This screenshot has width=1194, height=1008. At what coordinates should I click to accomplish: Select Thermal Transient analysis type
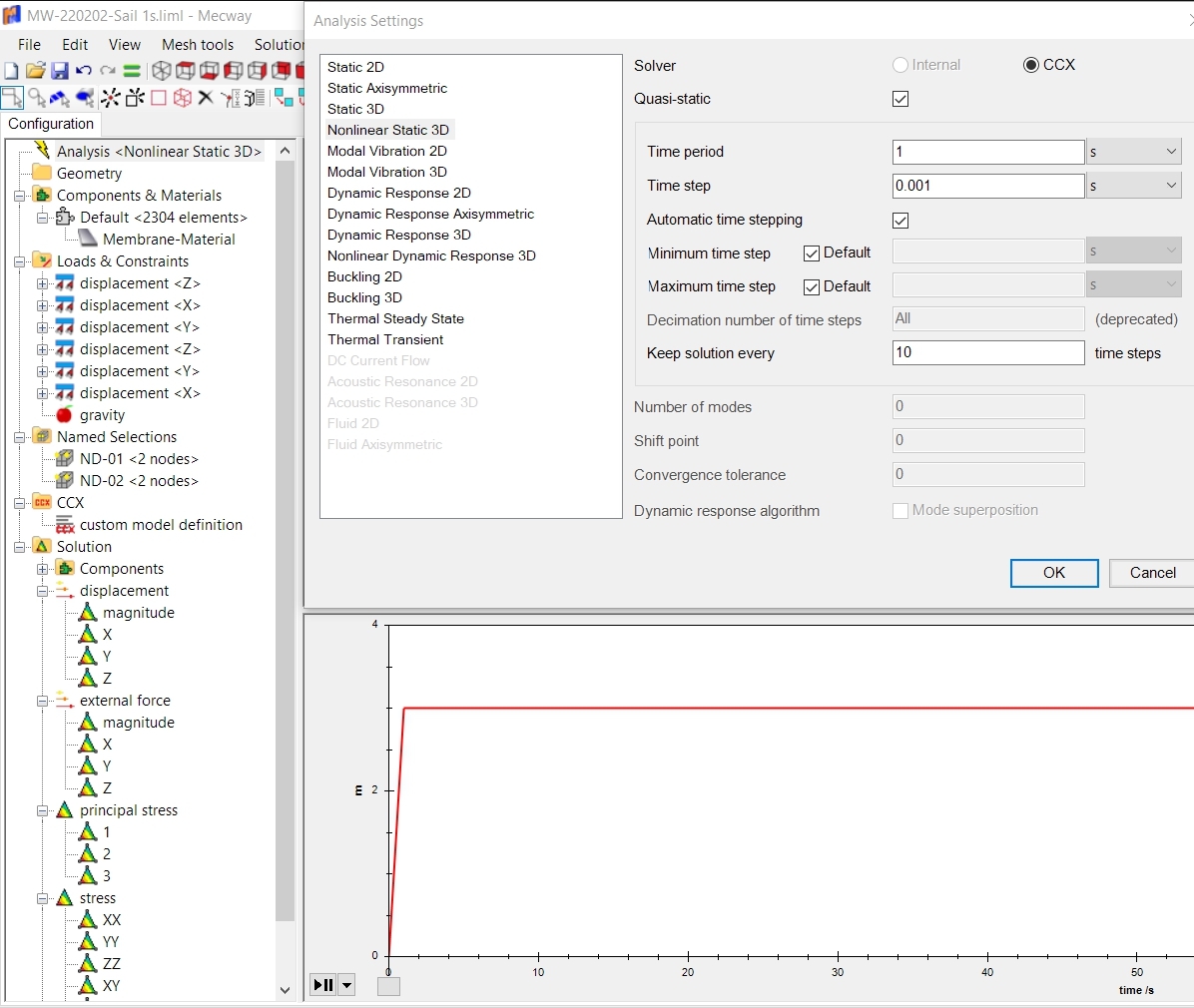[x=385, y=339]
